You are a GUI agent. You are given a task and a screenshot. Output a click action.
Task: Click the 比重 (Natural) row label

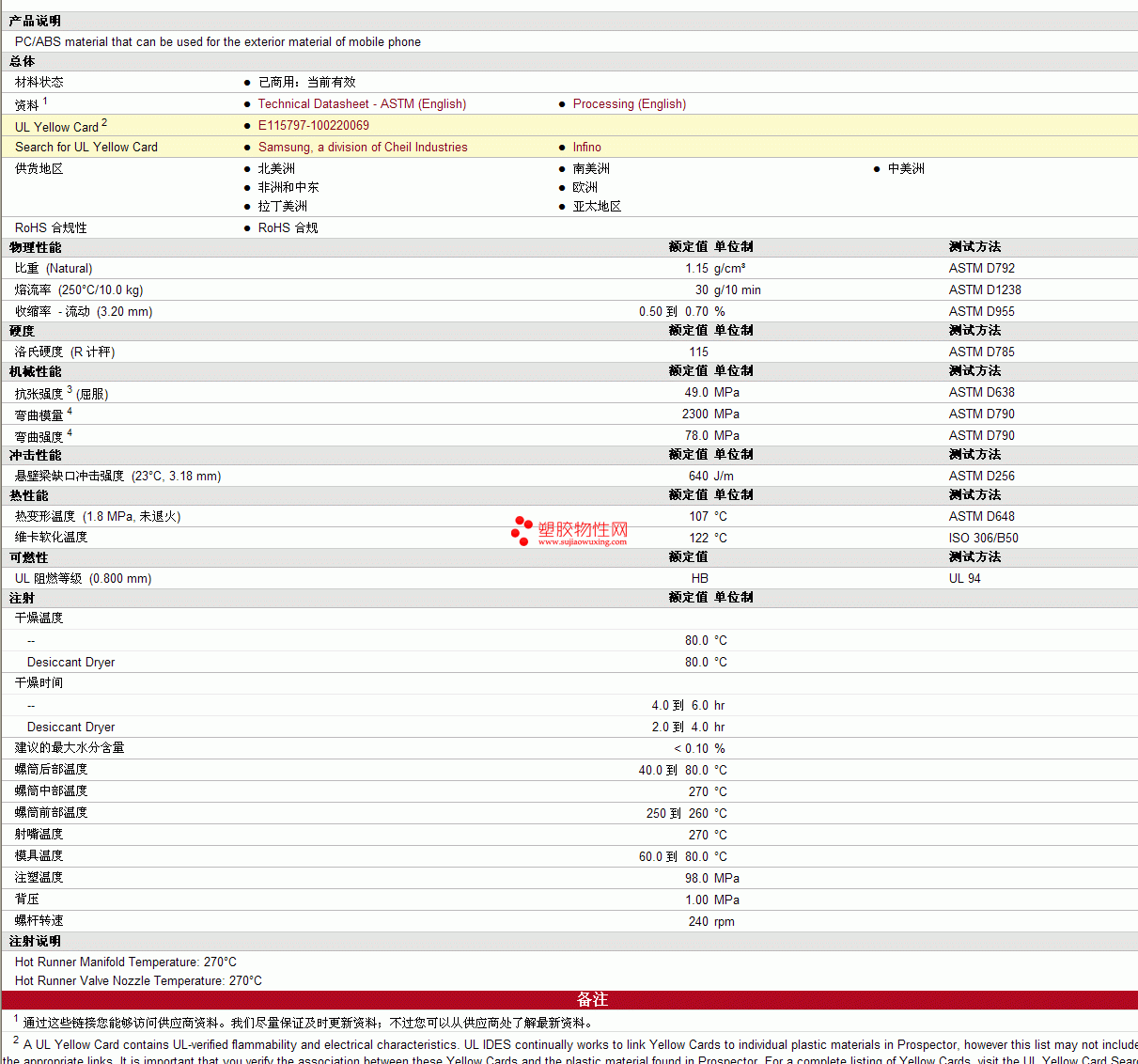coord(54,269)
